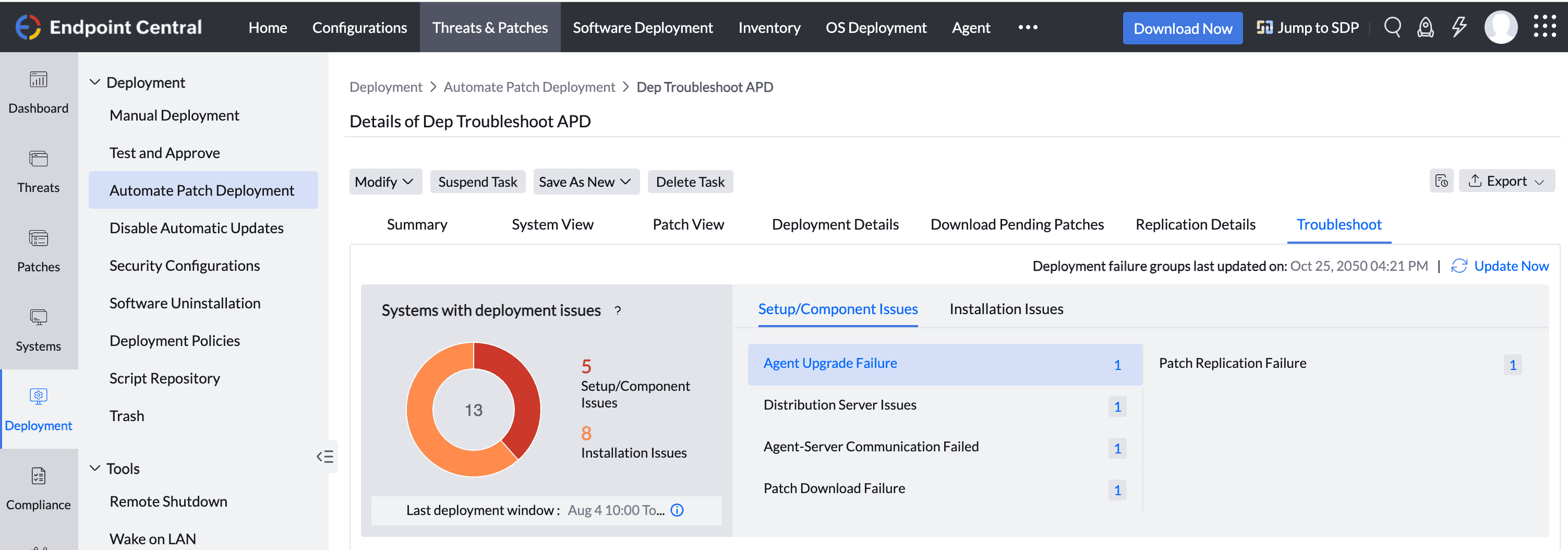Click the lightning bolt quick actions icon
1568x550 pixels.
point(1459,28)
